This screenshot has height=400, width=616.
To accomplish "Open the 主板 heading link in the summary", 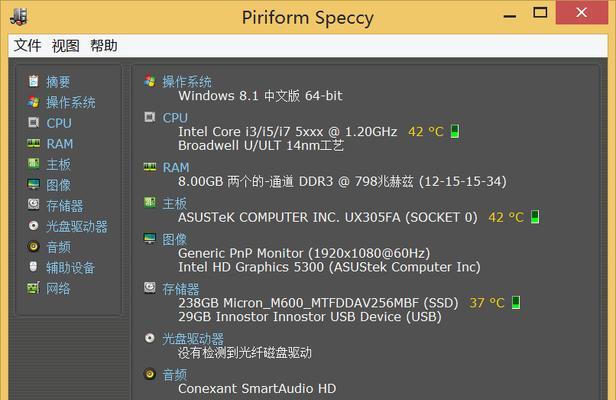I will (174, 203).
